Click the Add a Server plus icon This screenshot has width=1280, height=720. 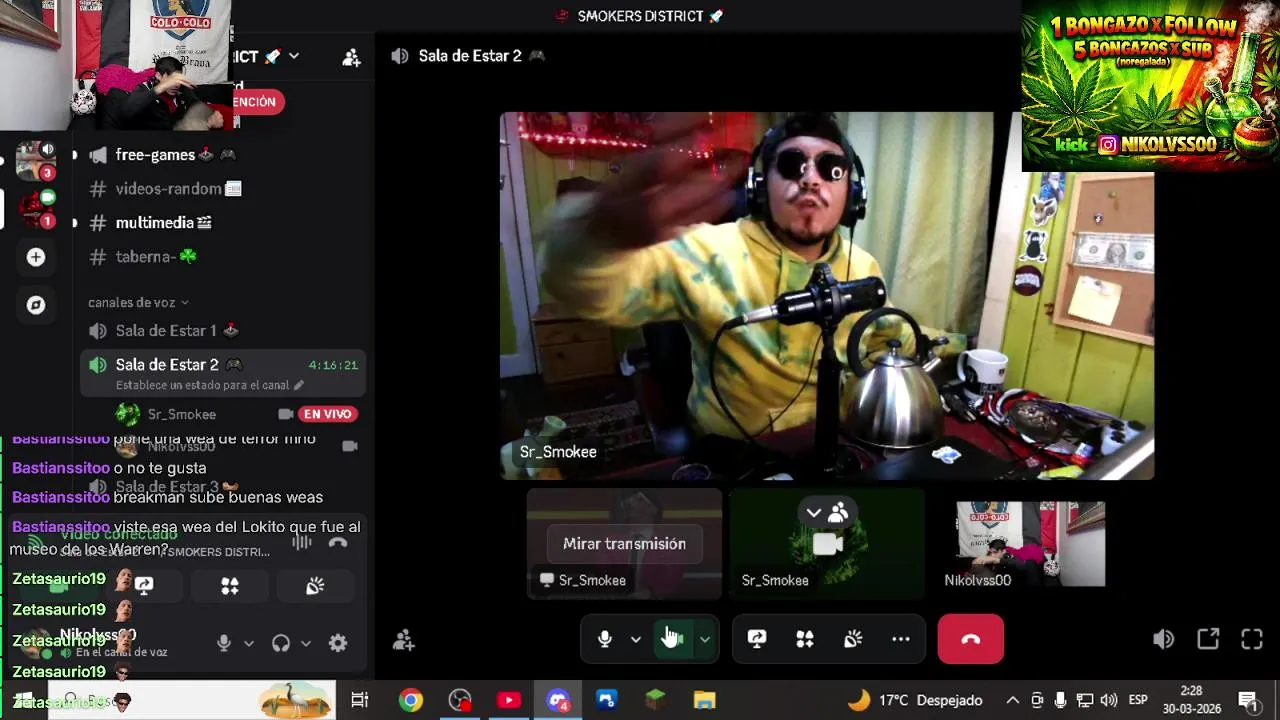(36, 257)
